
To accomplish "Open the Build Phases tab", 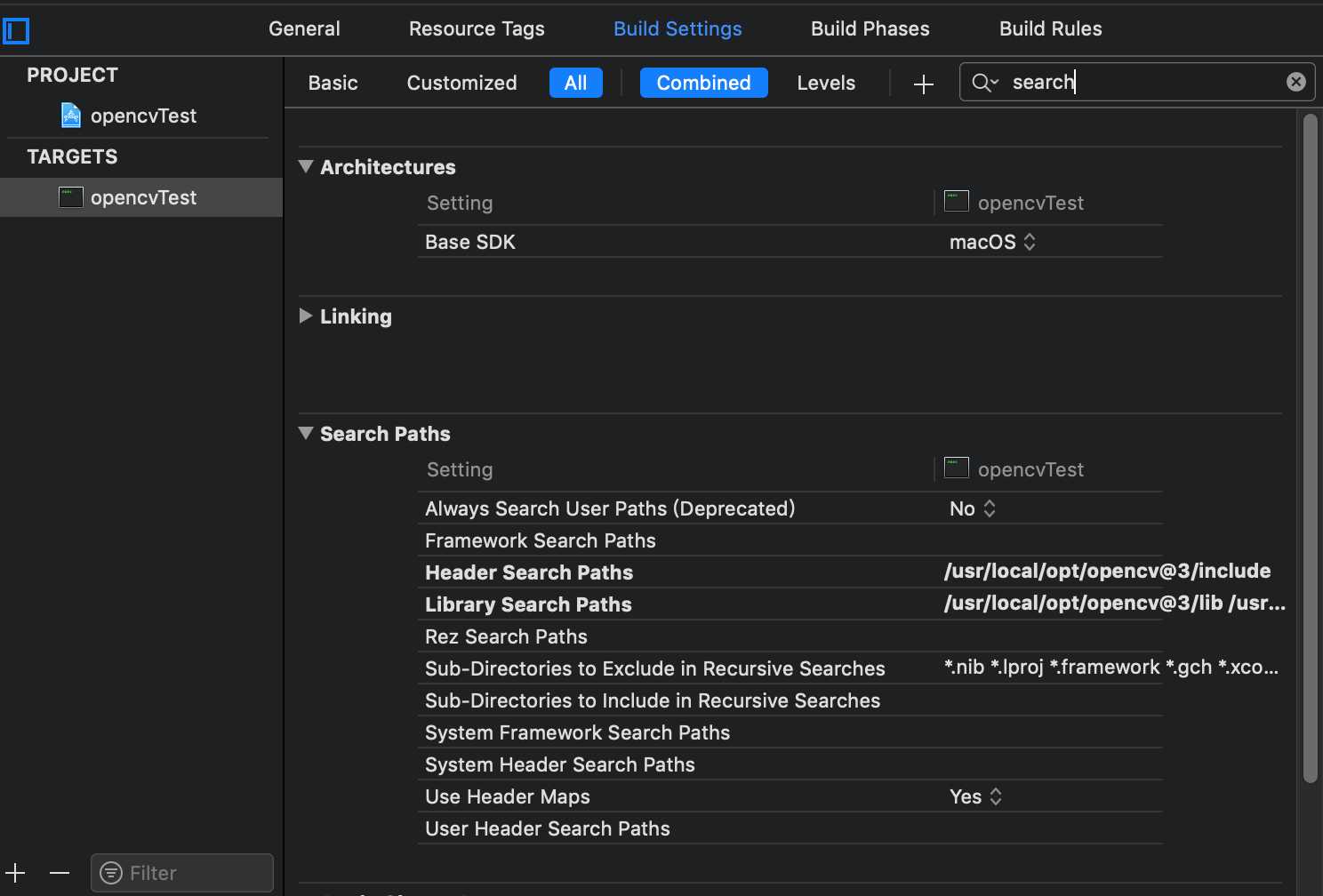I will (870, 28).
